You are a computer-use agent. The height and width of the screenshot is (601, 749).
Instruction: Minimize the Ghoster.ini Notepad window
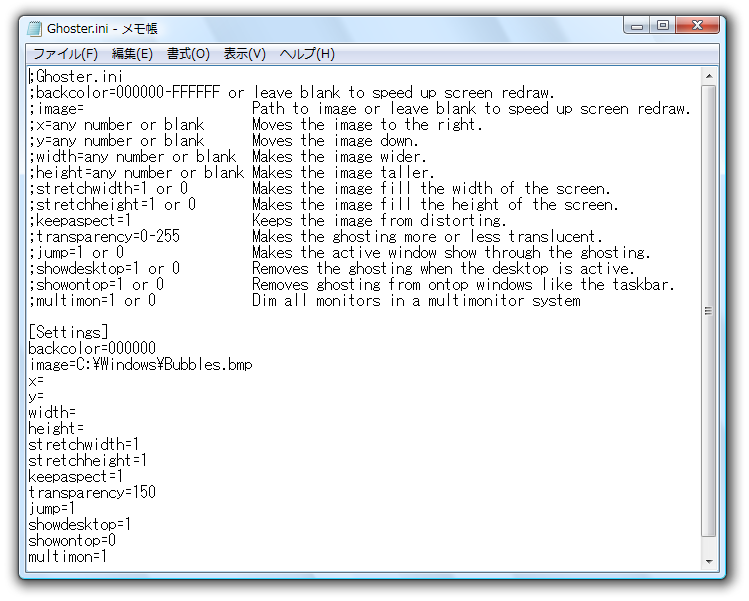point(637,25)
